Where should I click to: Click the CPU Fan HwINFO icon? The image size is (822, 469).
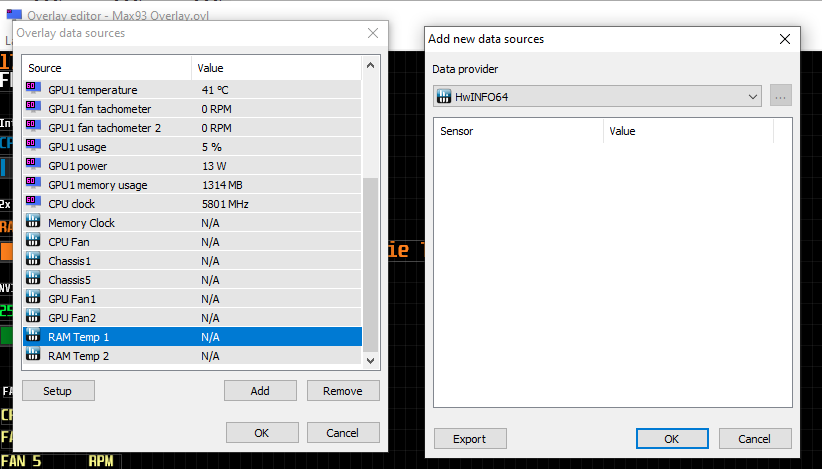[x=33, y=240]
